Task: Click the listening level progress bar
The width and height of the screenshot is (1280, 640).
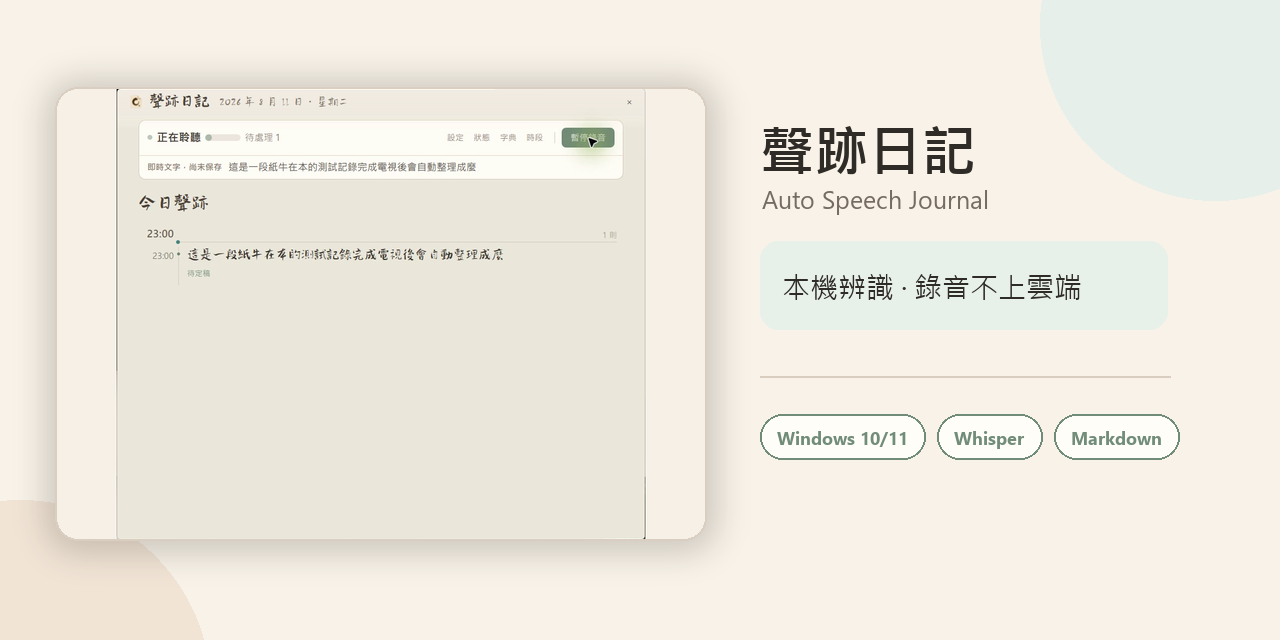Action: pyautogui.click(x=223, y=138)
